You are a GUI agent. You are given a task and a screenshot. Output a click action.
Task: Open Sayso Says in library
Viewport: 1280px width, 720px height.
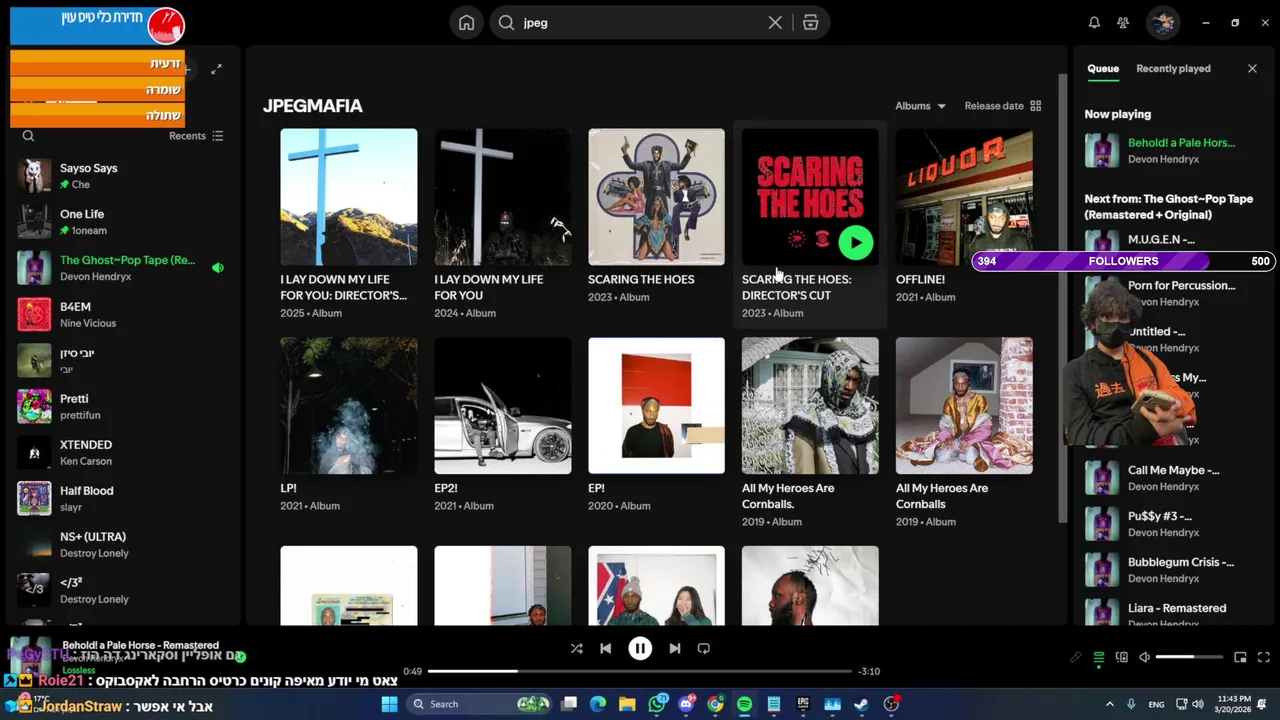coord(122,176)
